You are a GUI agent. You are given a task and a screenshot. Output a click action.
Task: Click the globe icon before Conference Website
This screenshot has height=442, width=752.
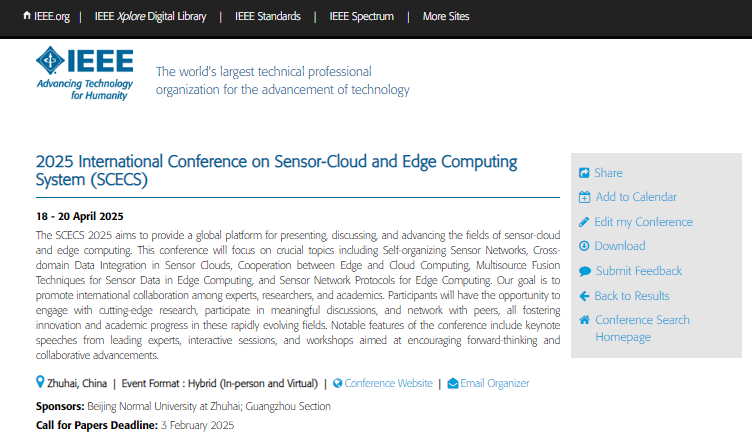point(338,383)
